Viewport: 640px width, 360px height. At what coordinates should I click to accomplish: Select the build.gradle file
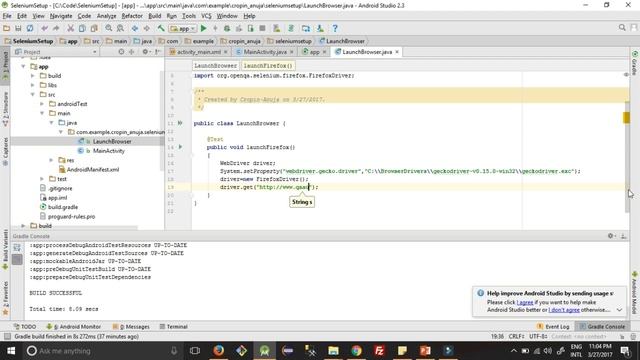point(62,207)
